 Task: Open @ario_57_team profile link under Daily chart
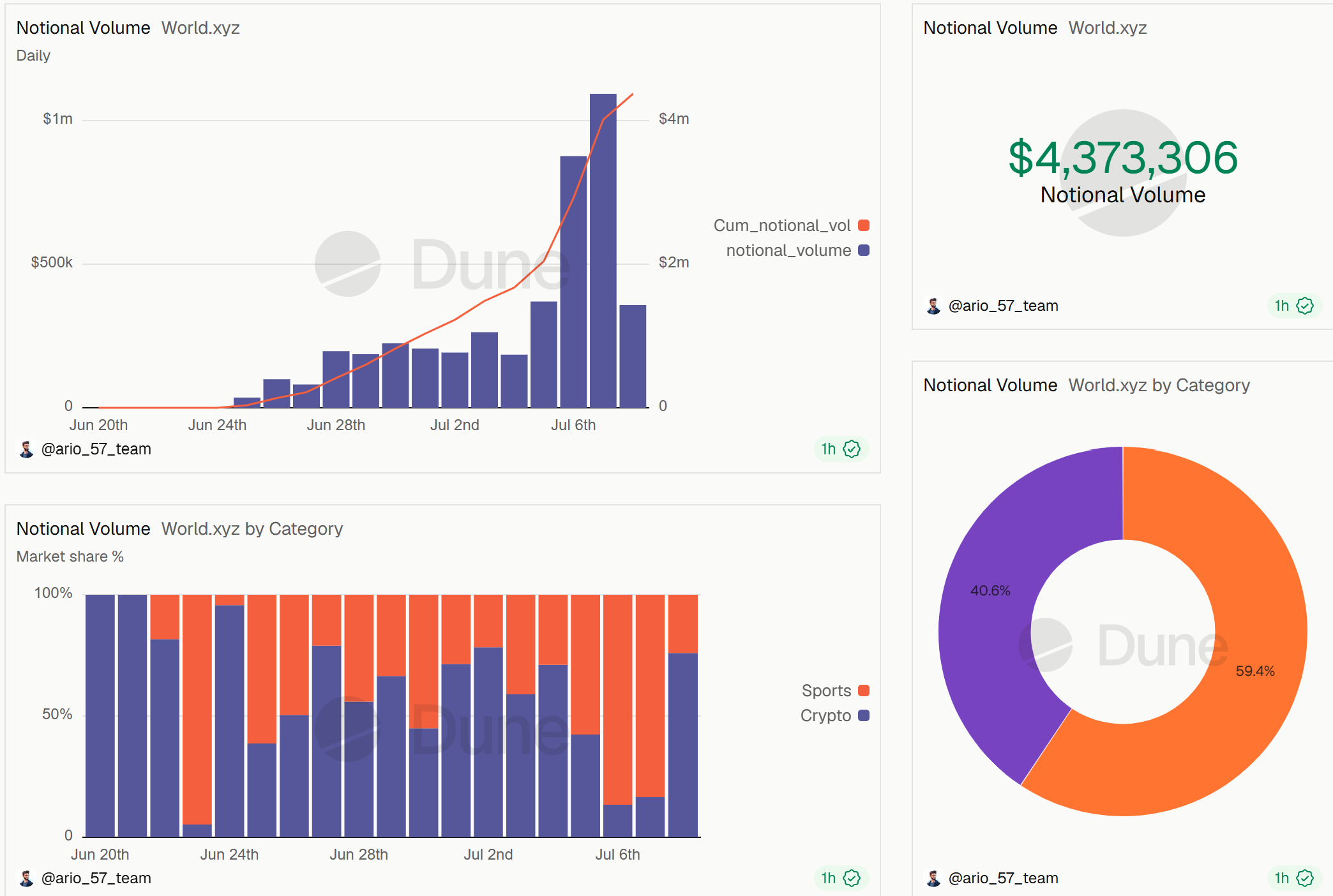click(96, 449)
